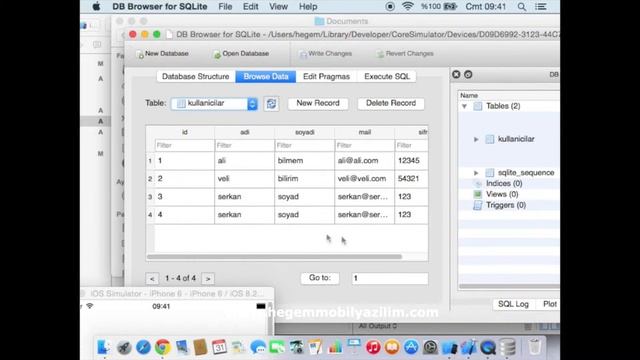Close the side panel with its X icon
Image resolution: width=640 pixels, height=360 pixels.
tap(456, 74)
